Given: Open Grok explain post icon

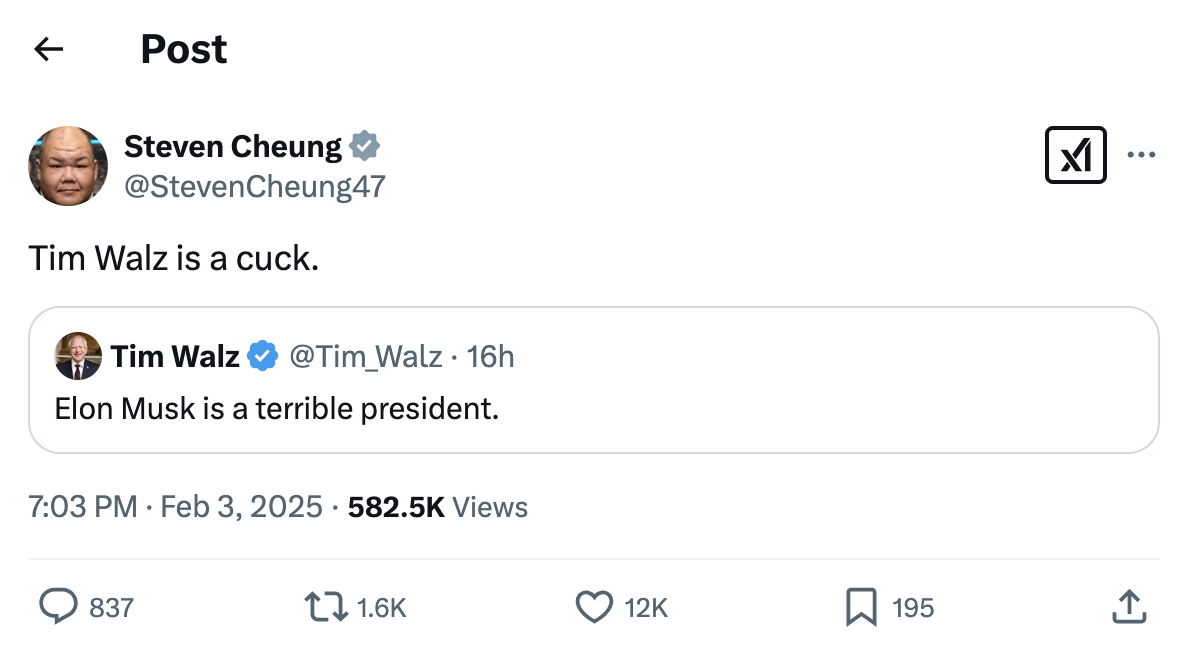Looking at the screenshot, I should click(1075, 155).
